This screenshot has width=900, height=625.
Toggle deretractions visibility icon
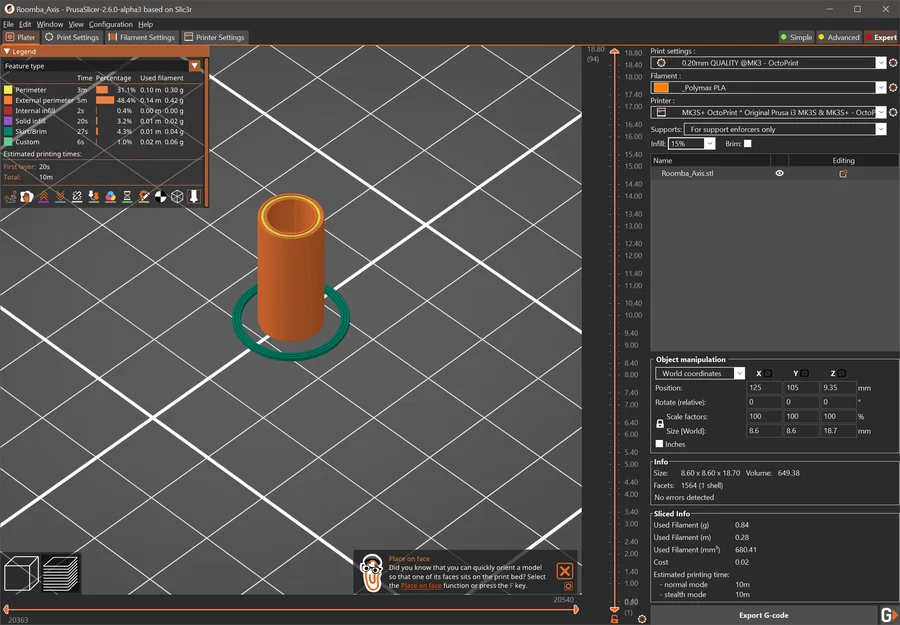(60, 197)
